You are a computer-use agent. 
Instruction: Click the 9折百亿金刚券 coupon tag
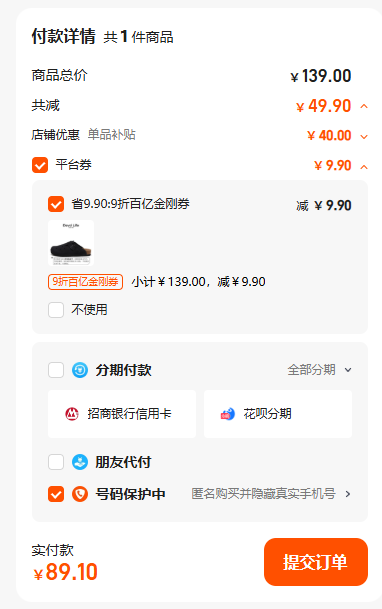(x=85, y=282)
